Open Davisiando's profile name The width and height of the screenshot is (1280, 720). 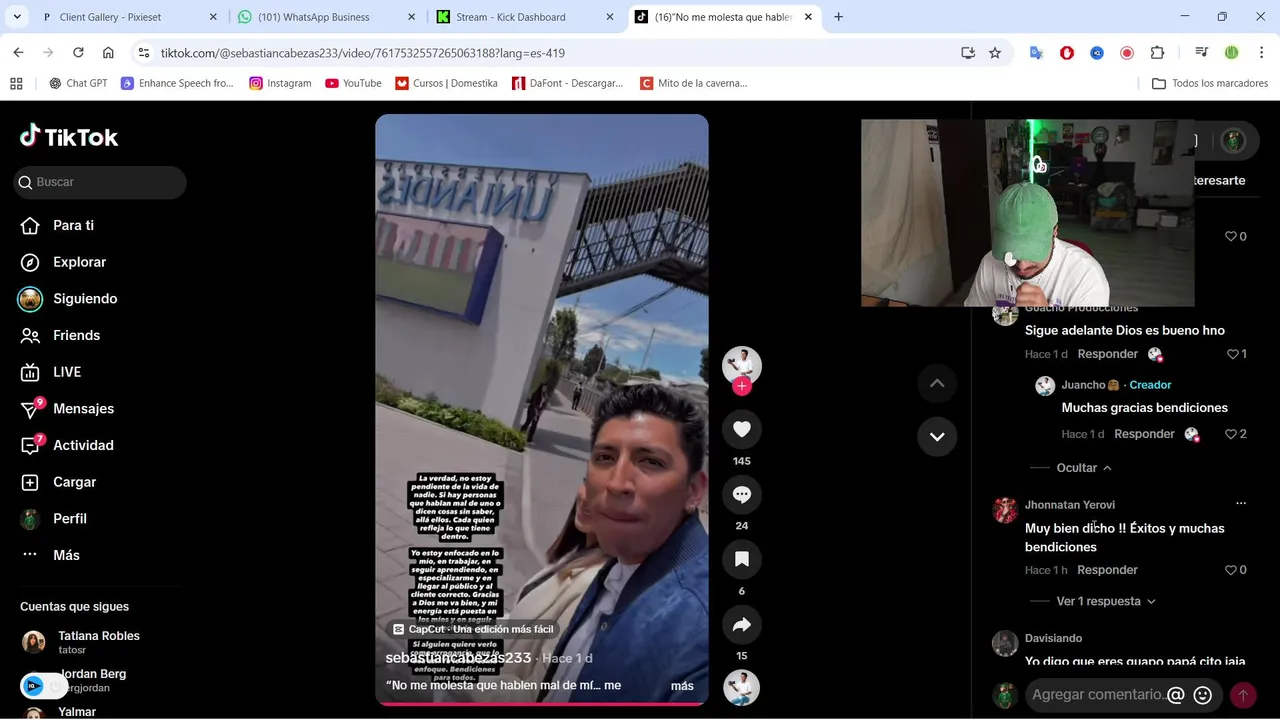click(x=1053, y=638)
